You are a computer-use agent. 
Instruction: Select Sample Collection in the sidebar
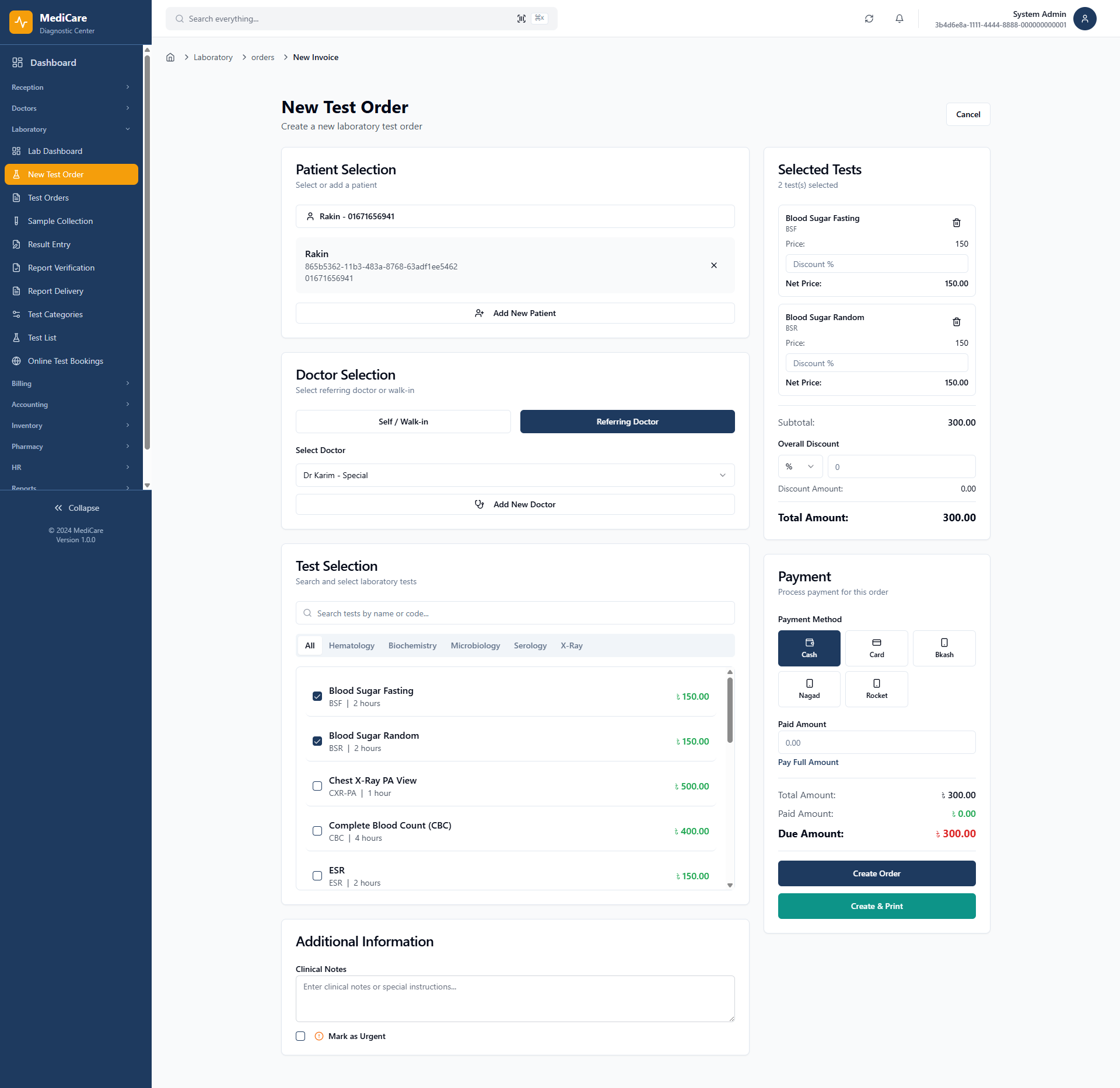pyautogui.click(x=60, y=220)
